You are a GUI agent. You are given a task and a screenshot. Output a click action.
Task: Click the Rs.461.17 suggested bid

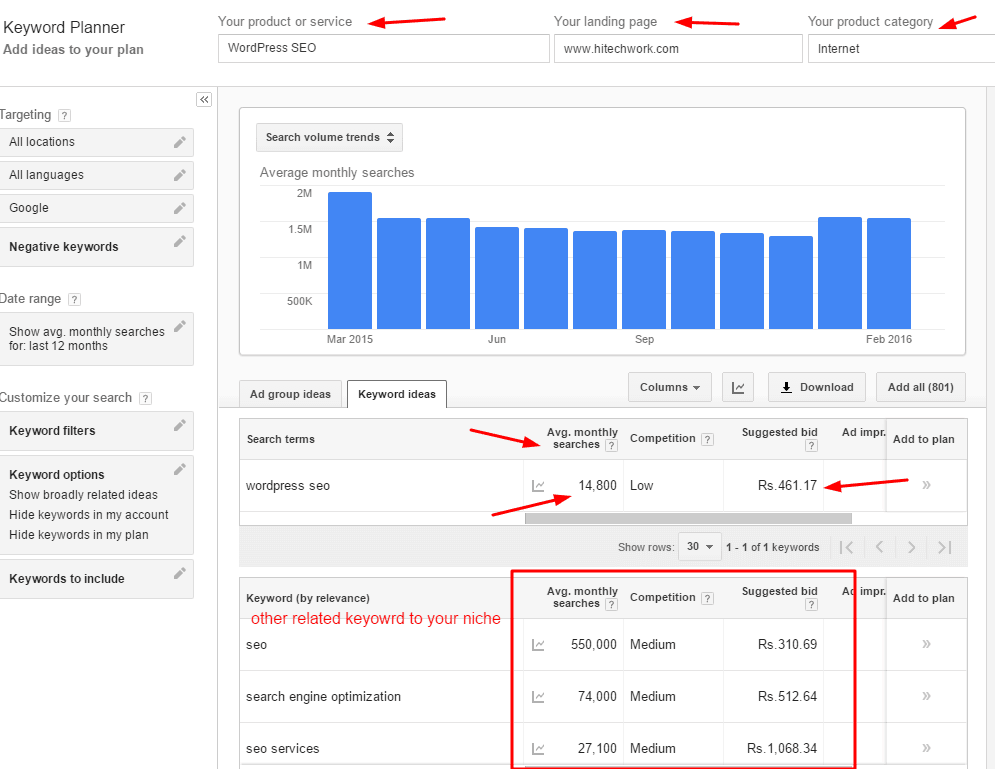pos(787,485)
